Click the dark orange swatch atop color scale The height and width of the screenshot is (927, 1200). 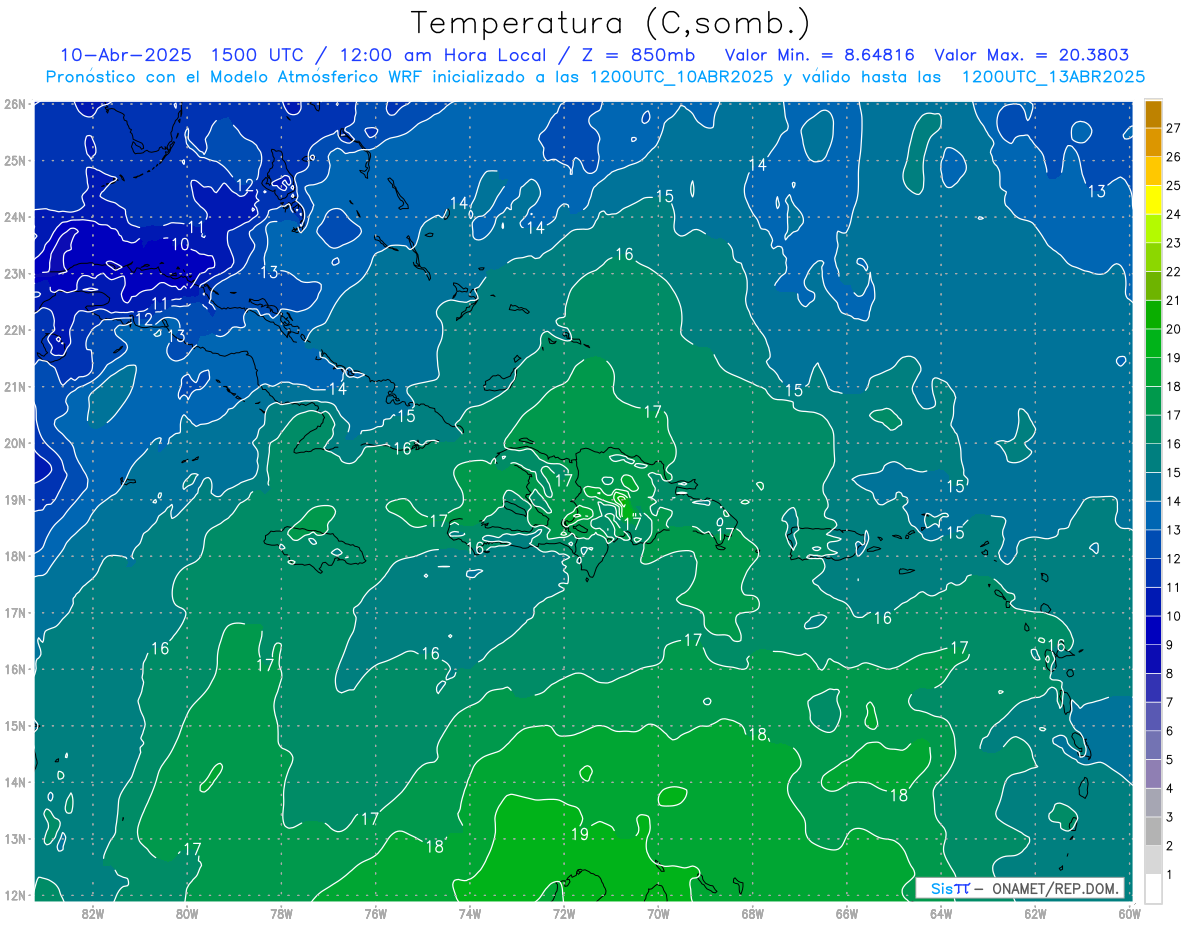(x=1153, y=116)
